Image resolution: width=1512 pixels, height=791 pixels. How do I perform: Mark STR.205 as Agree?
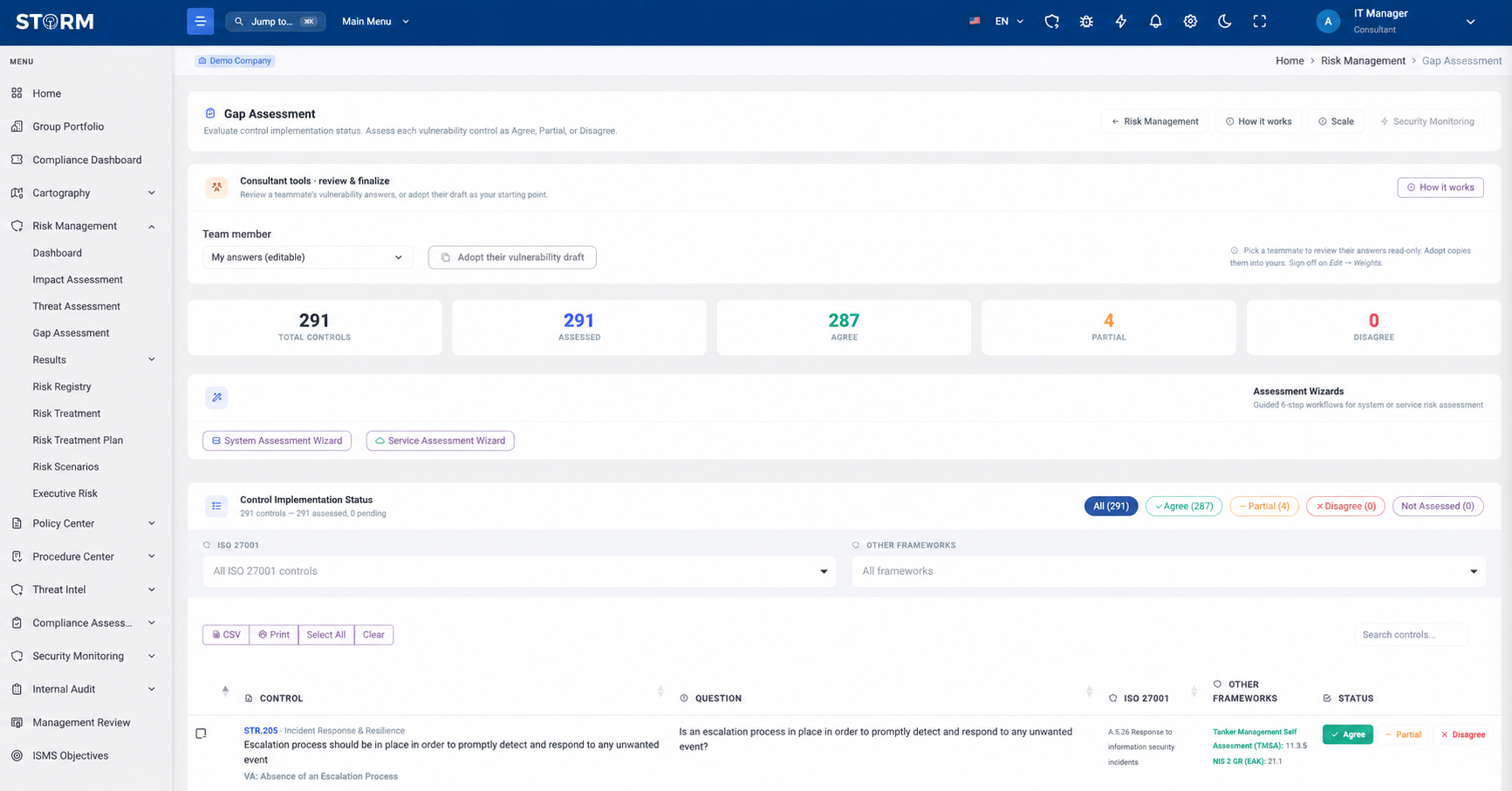[1347, 734]
